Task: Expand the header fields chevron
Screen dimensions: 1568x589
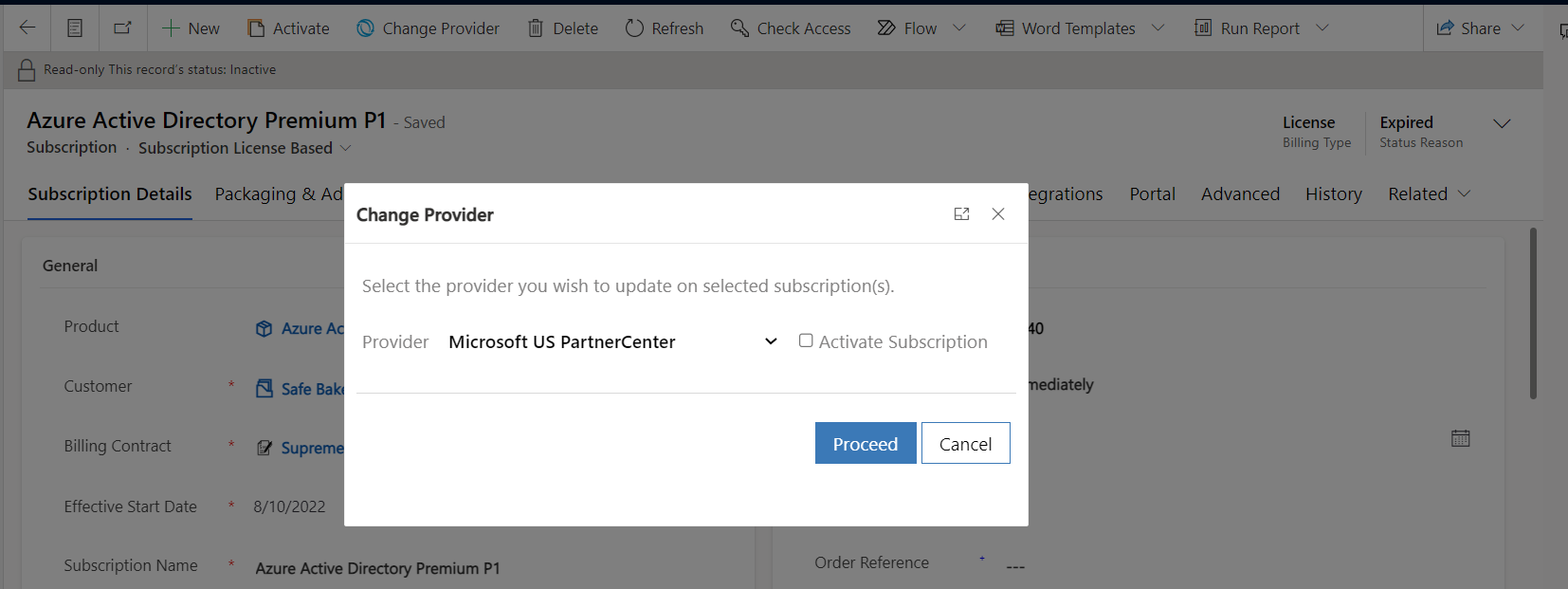Action: pos(1502,123)
